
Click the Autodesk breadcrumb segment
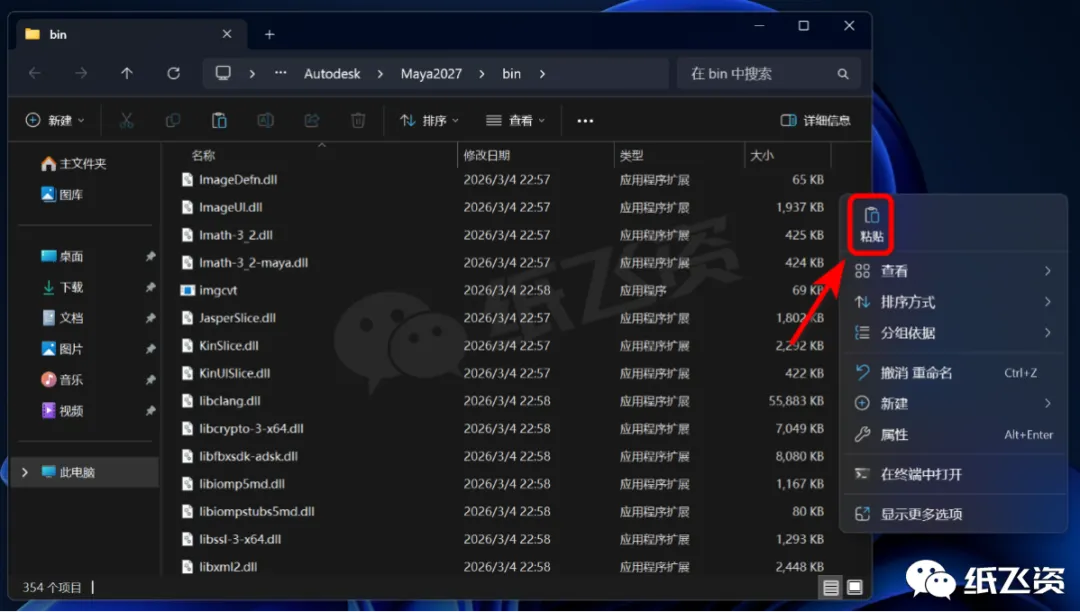click(332, 74)
